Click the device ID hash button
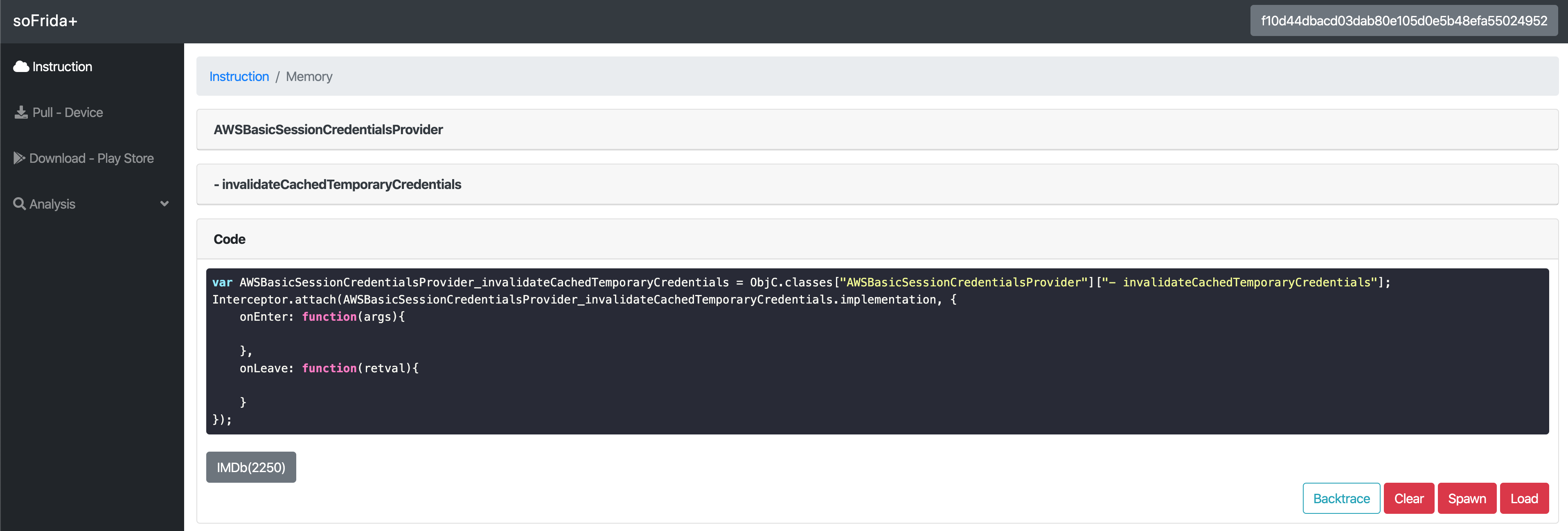This screenshot has width=1568, height=531. coord(1403,21)
